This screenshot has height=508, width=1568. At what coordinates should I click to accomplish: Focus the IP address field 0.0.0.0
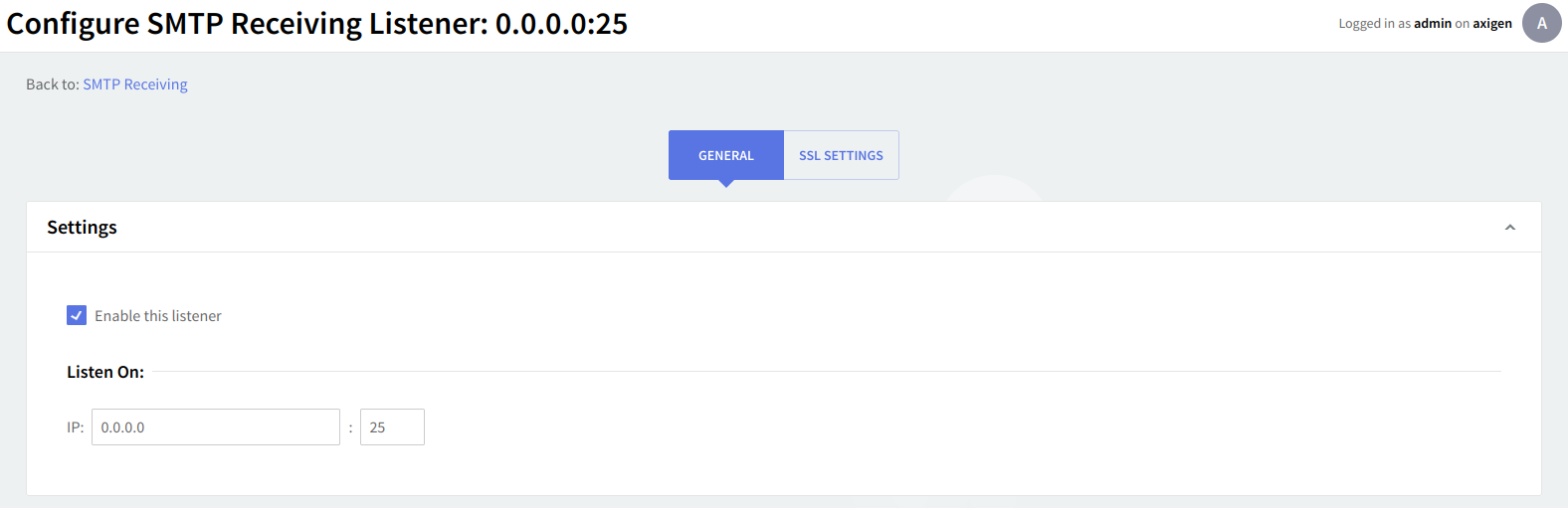pyautogui.click(x=215, y=427)
